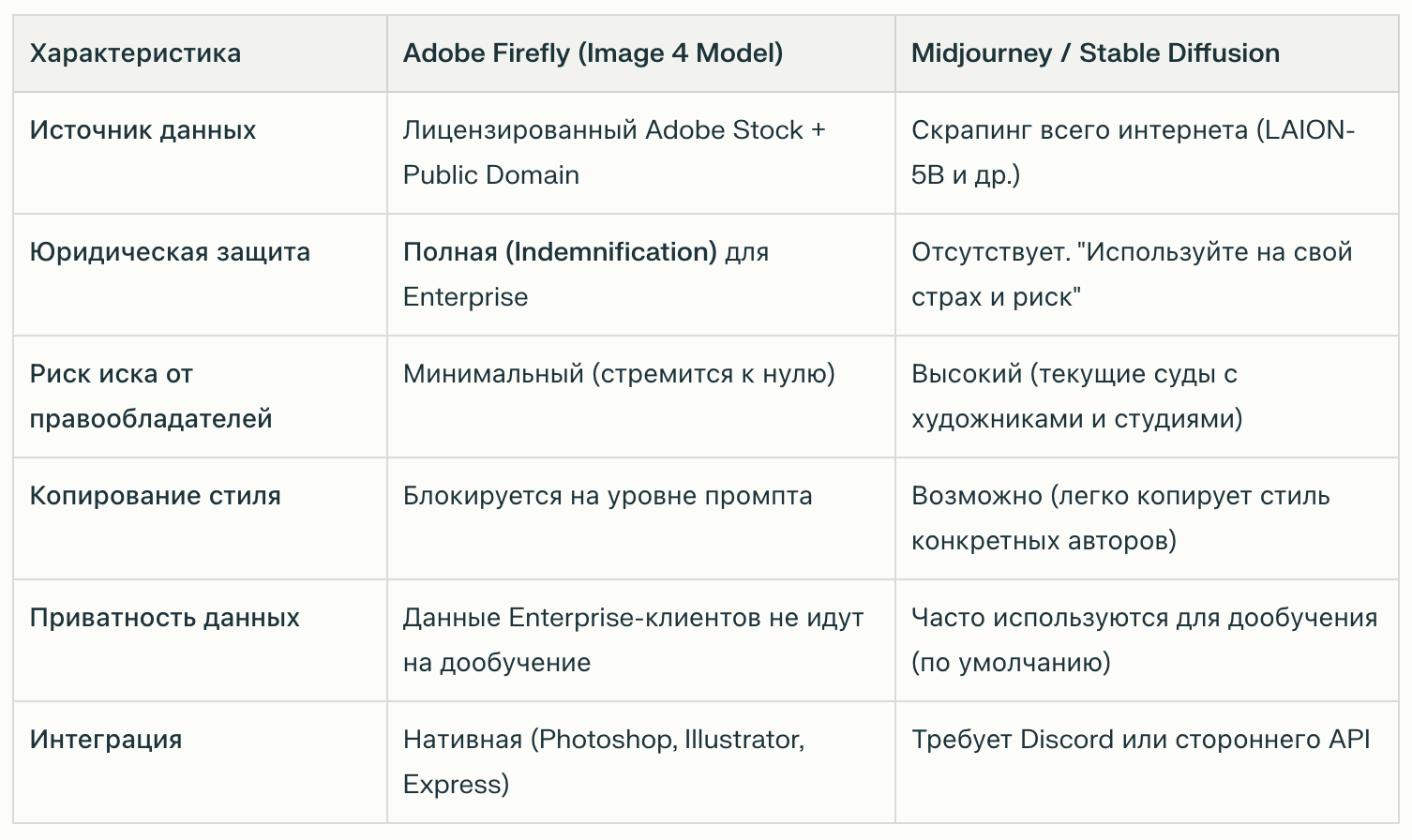The height and width of the screenshot is (840, 1412).
Task: Click the 'Нативная (Photoshop, Illustrator, Express)' cell
Action: (603, 761)
